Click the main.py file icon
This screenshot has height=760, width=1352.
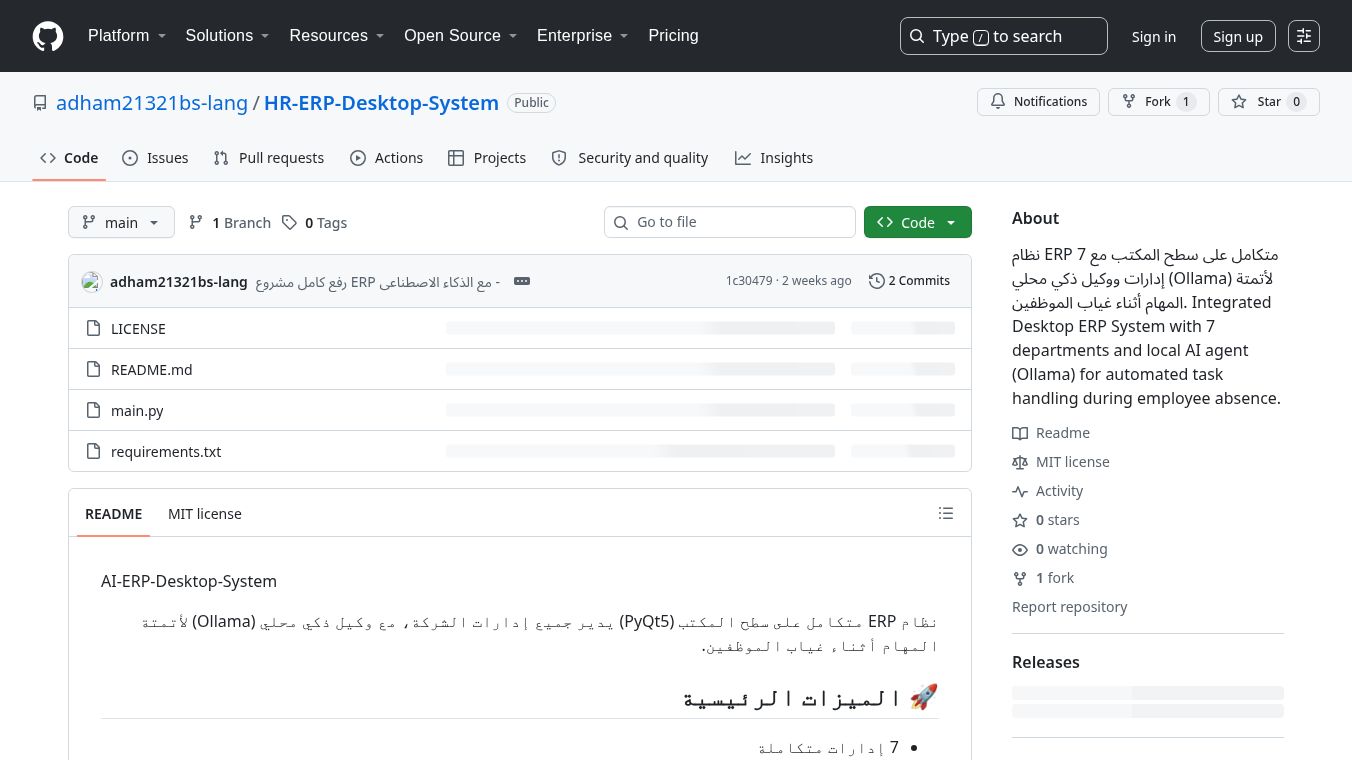[93, 410]
